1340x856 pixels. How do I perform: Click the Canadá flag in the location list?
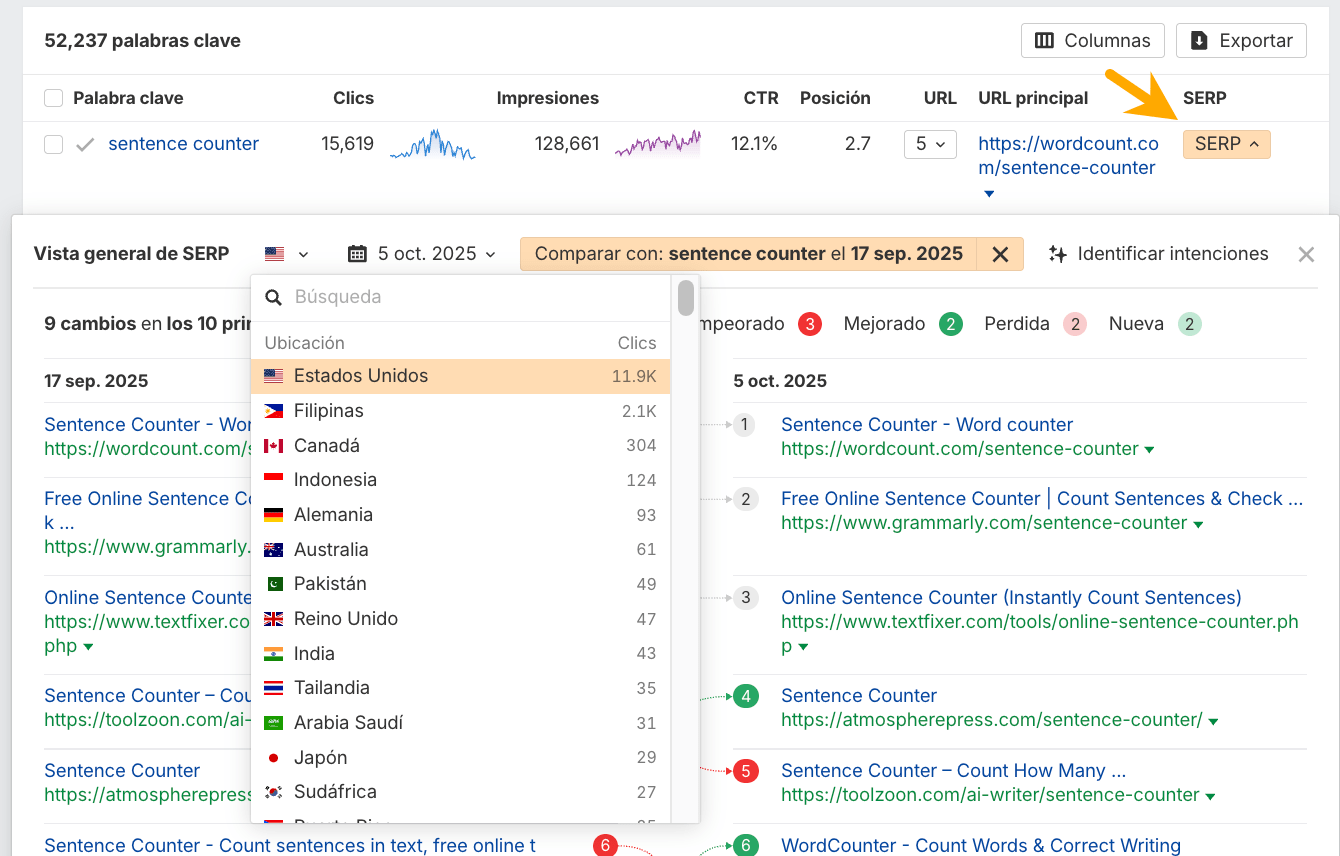273,445
